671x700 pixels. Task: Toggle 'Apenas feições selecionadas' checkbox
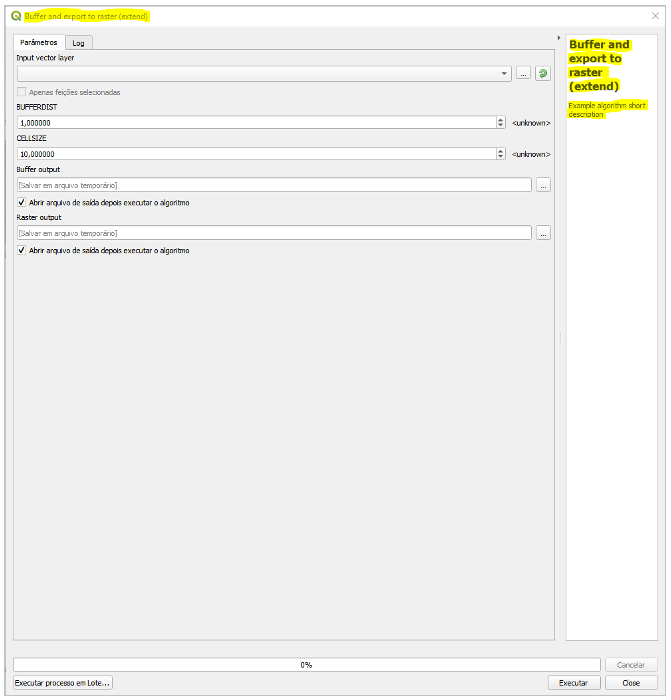coord(22,92)
